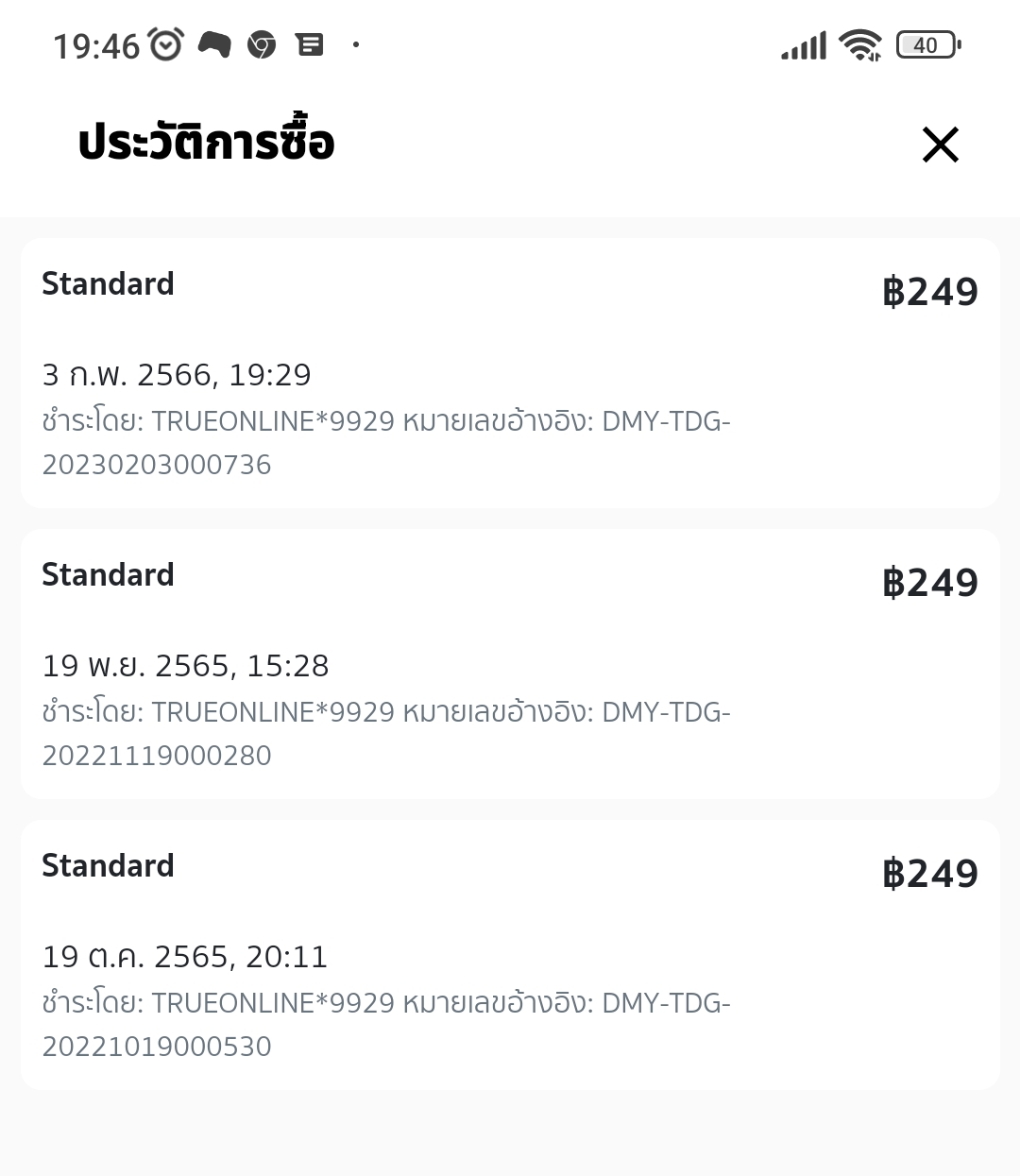This screenshot has height=1176, width=1020.
Task: Tap the ประวัติการซื้อ page title
Action: tap(206, 144)
